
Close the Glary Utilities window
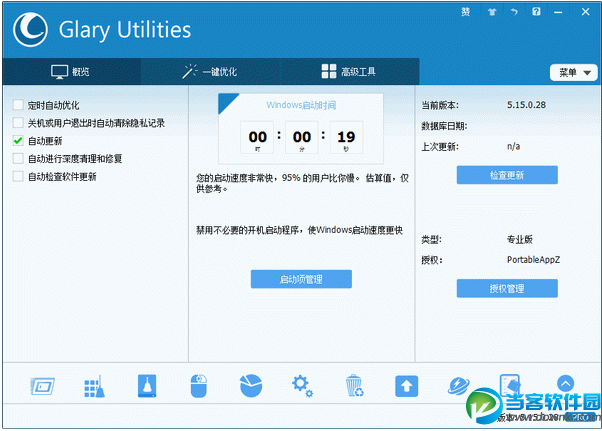click(585, 12)
